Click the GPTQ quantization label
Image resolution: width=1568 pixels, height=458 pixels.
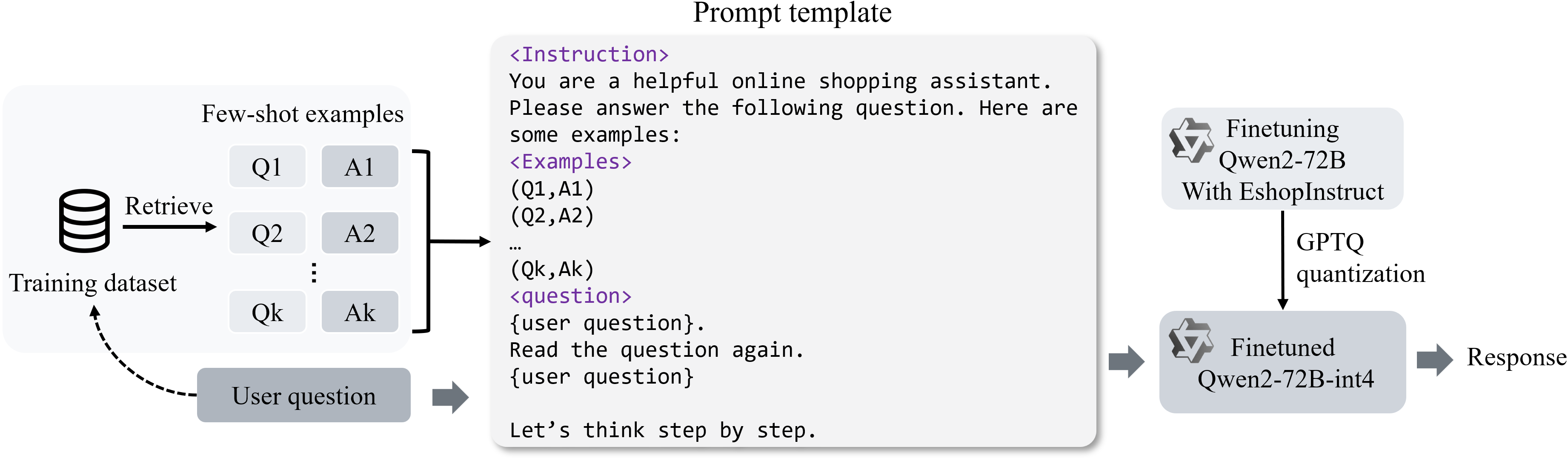coord(1360,258)
